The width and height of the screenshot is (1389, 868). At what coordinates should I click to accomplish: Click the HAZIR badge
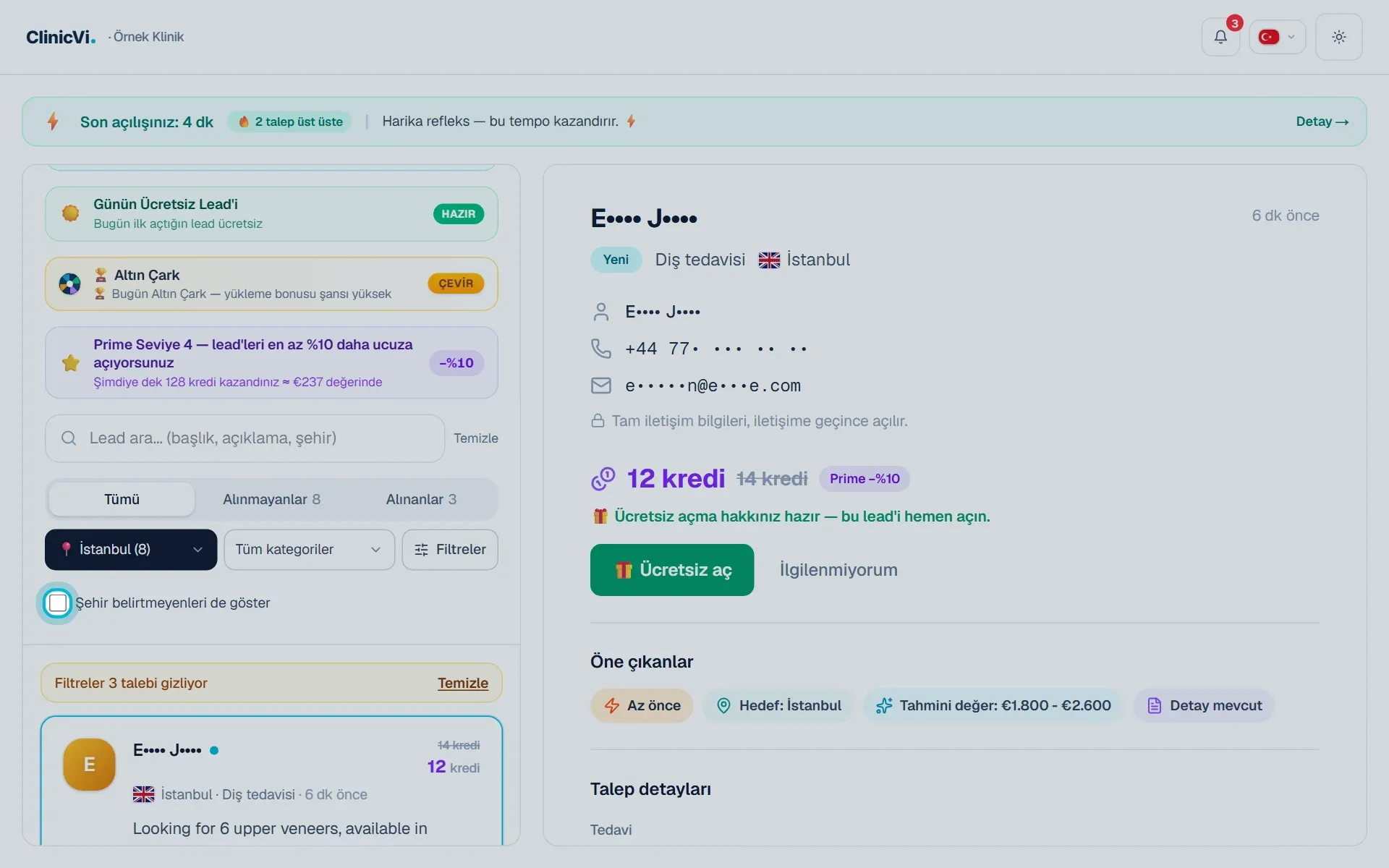[459, 214]
